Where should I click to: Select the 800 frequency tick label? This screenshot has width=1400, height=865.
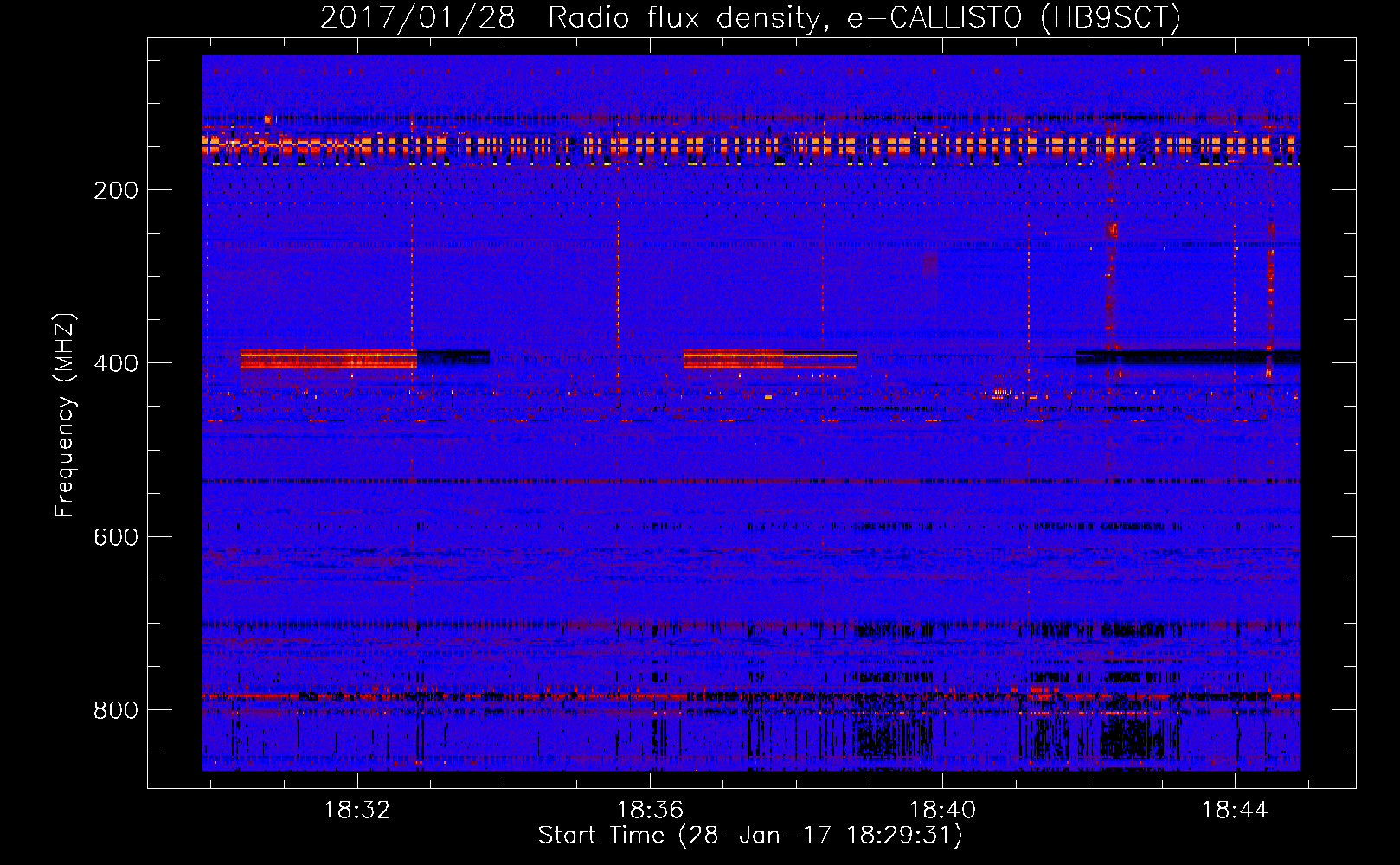[116, 710]
